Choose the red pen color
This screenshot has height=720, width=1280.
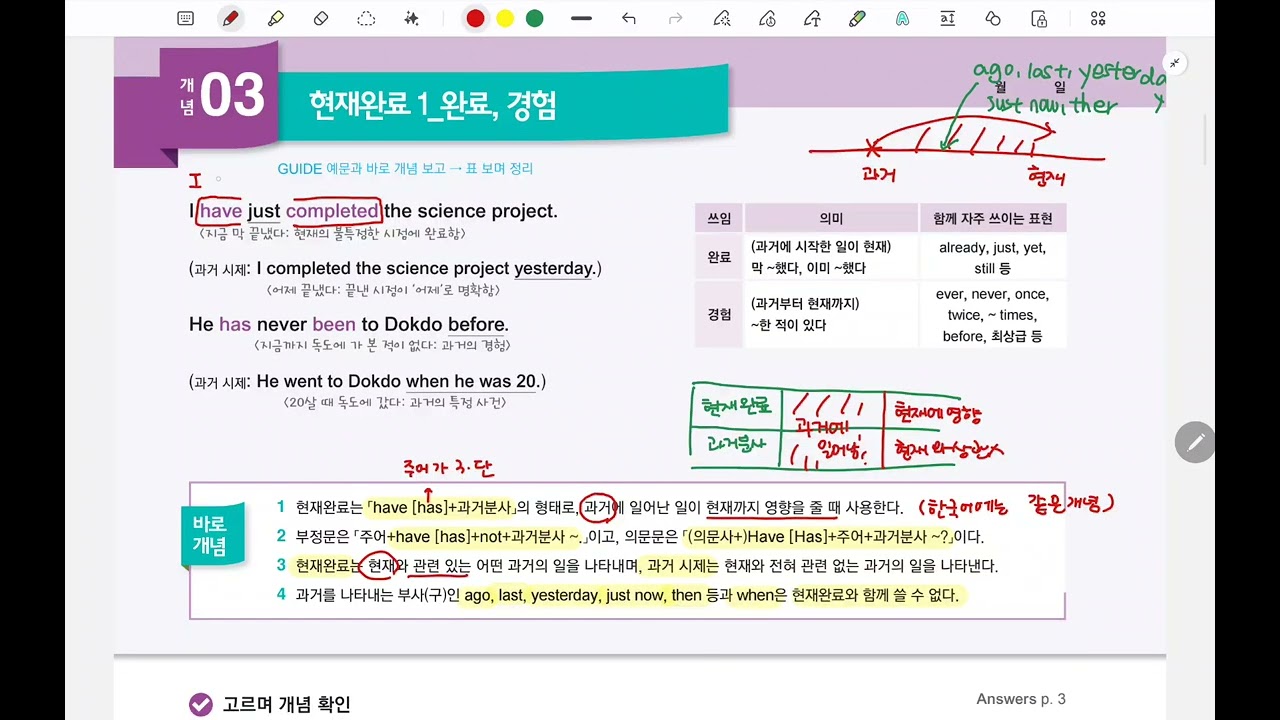[475, 18]
